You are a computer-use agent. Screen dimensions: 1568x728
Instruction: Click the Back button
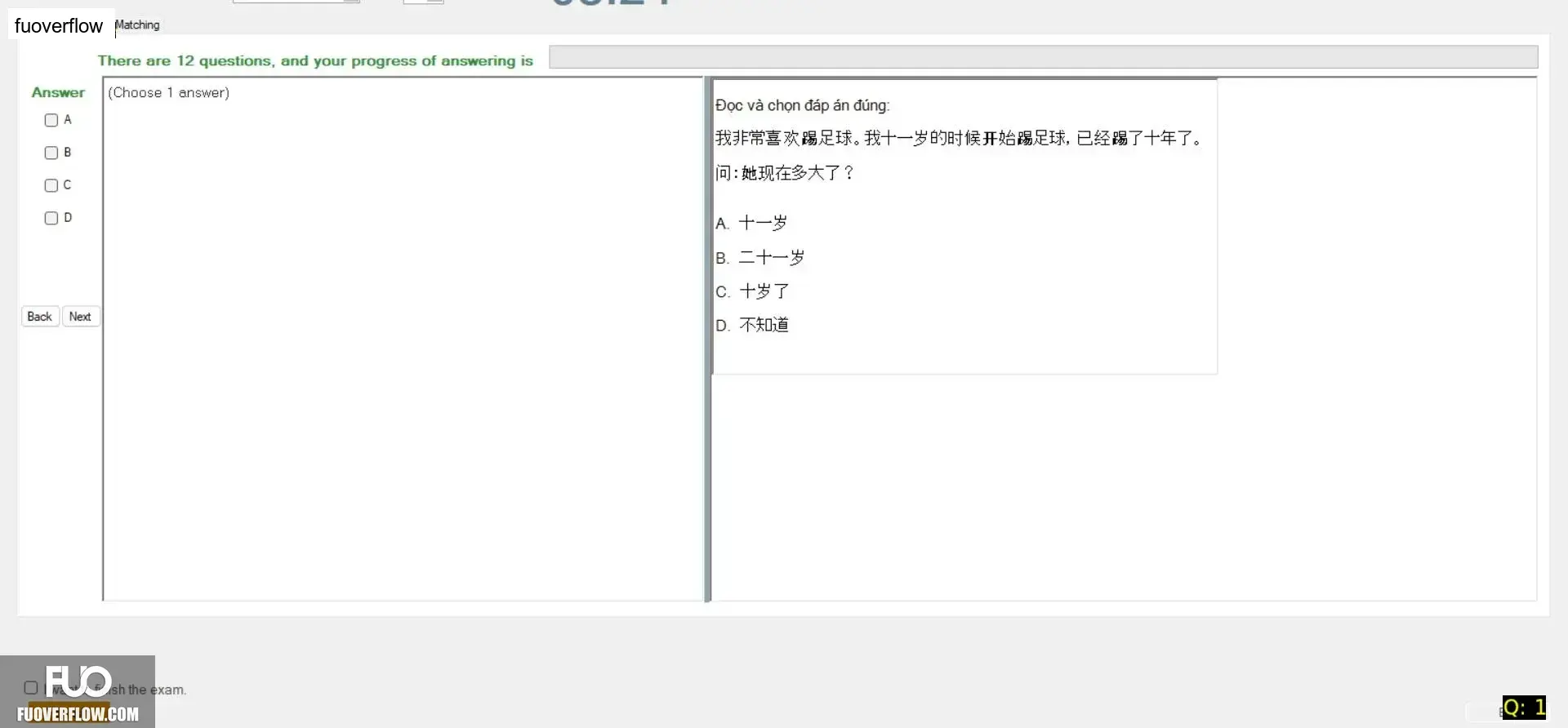[40, 317]
